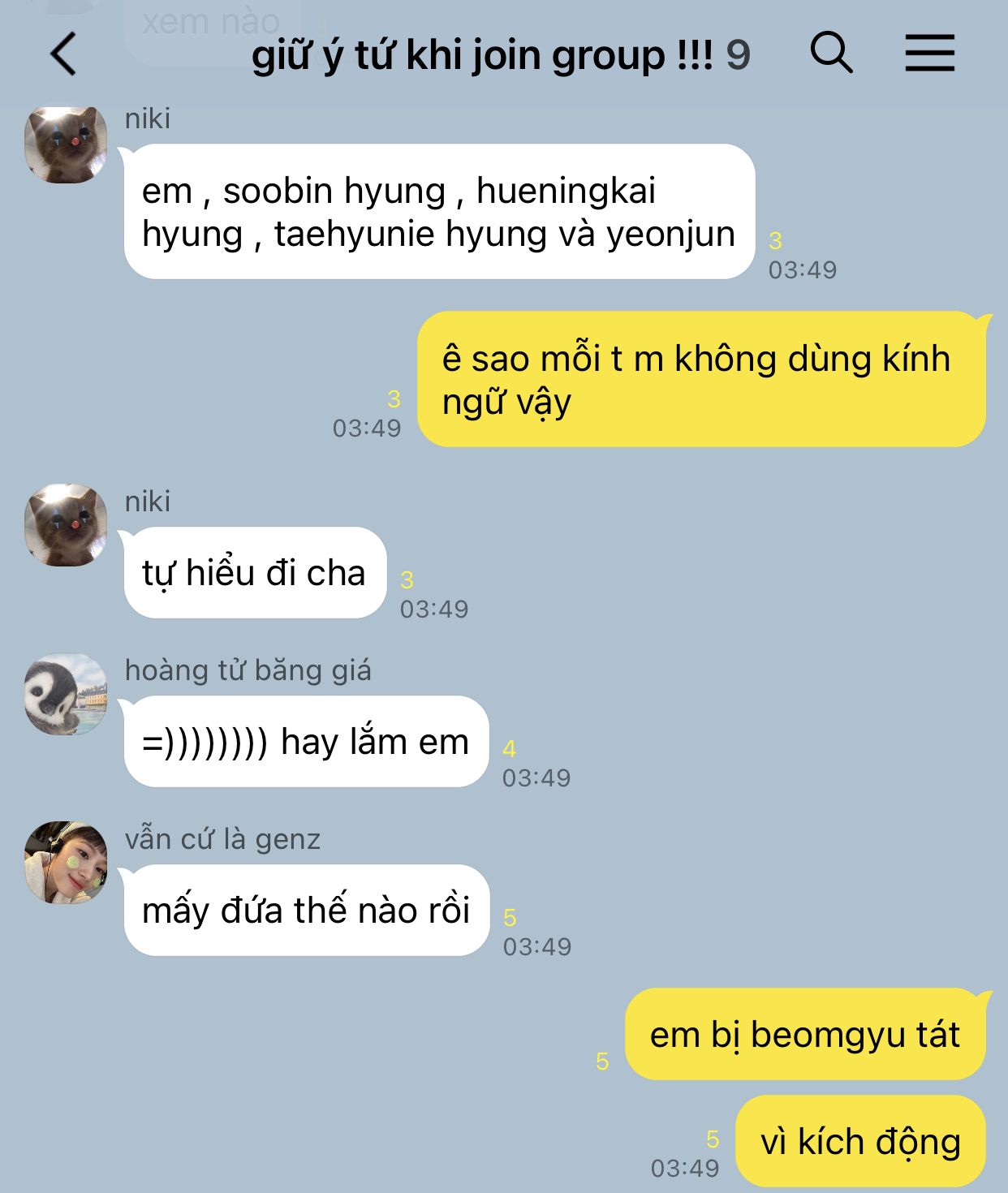Select the message "tự hiểu đi cha"
This screenshot has width=1008, height=1193.
(255, 573)
